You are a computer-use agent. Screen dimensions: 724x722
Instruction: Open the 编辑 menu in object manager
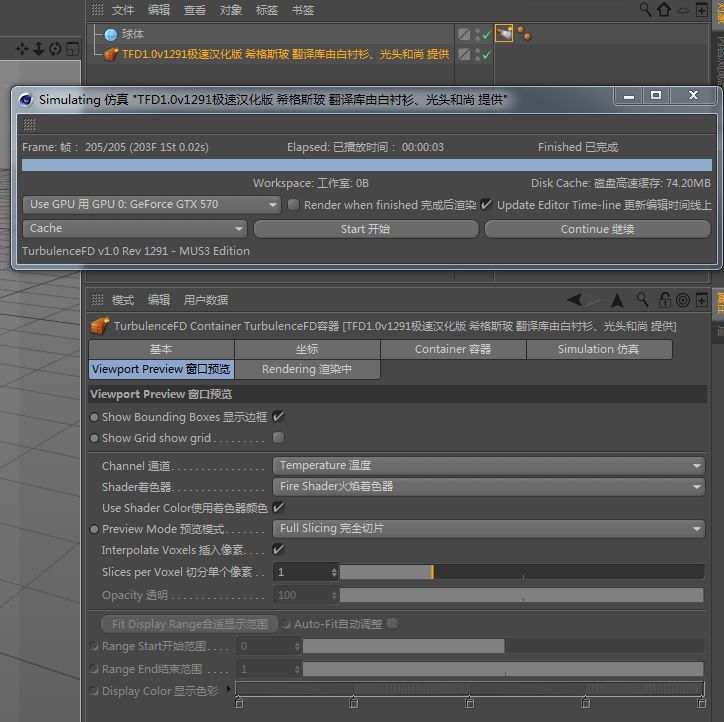(159, 10)
